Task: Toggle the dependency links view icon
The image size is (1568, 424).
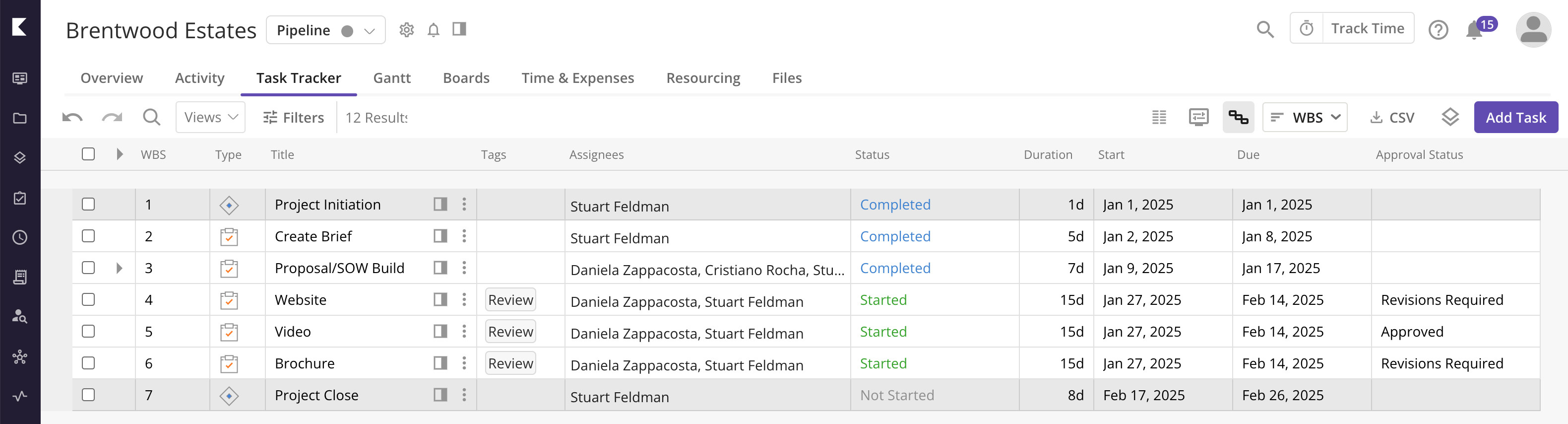Action: click(x=1238, y=117)
